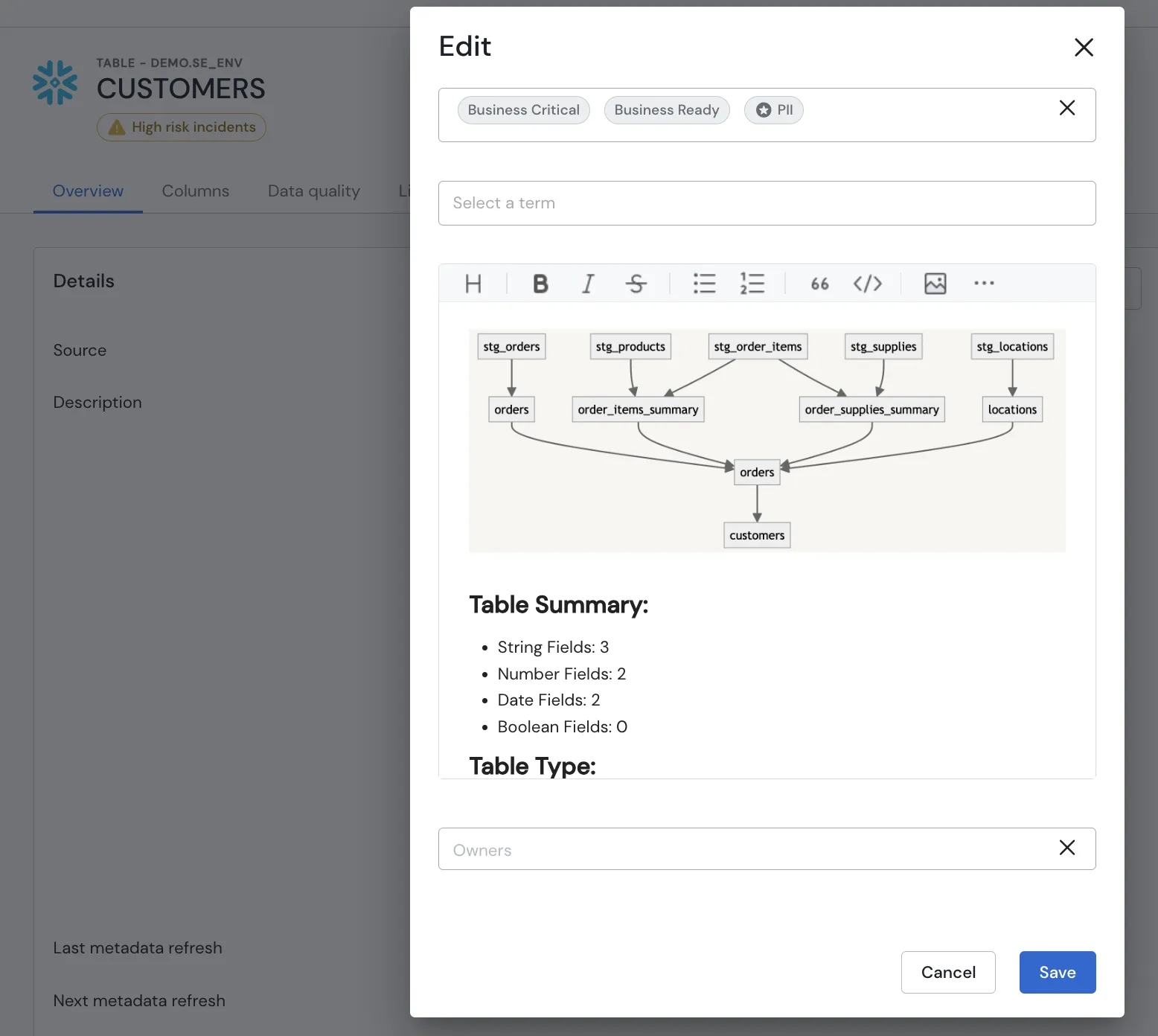This screenshot has width=1158, height=1036.
Task: Click Cancel button
Action: pyautogui.click(x=948, y=972)
